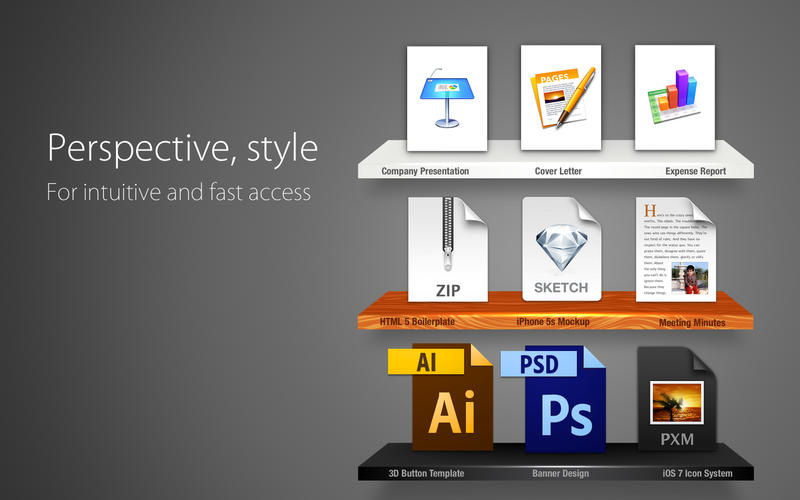This screenshot has width=800, height=500.
Task: Click the 'Banner Design' label
Action: 560,473
